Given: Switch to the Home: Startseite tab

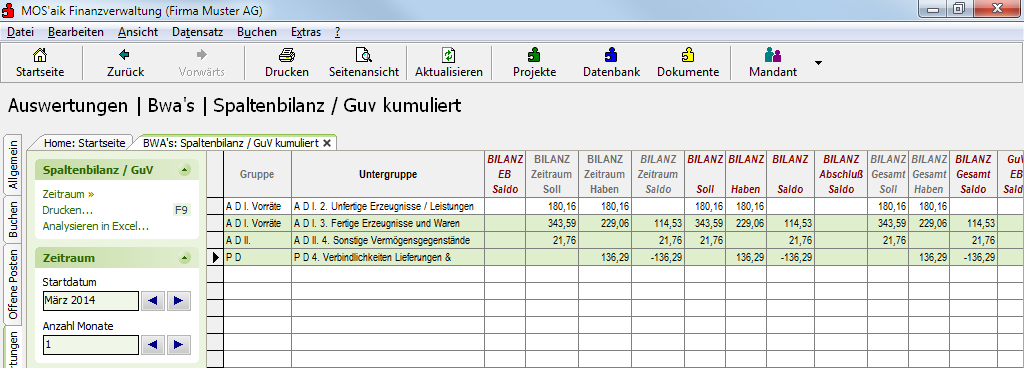Looking at the screenshot, I should click(84, 143).
